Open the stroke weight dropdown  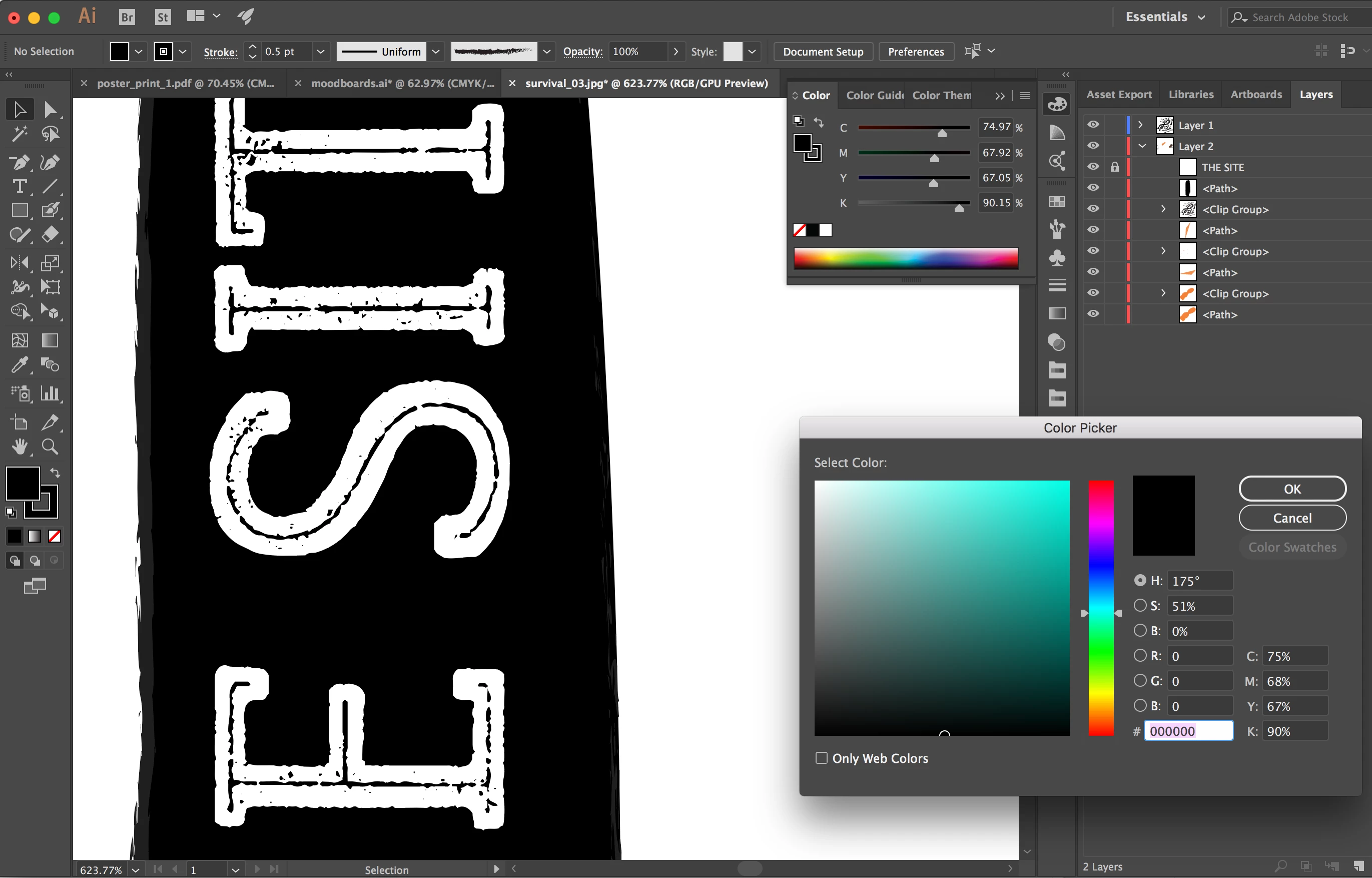321,52
